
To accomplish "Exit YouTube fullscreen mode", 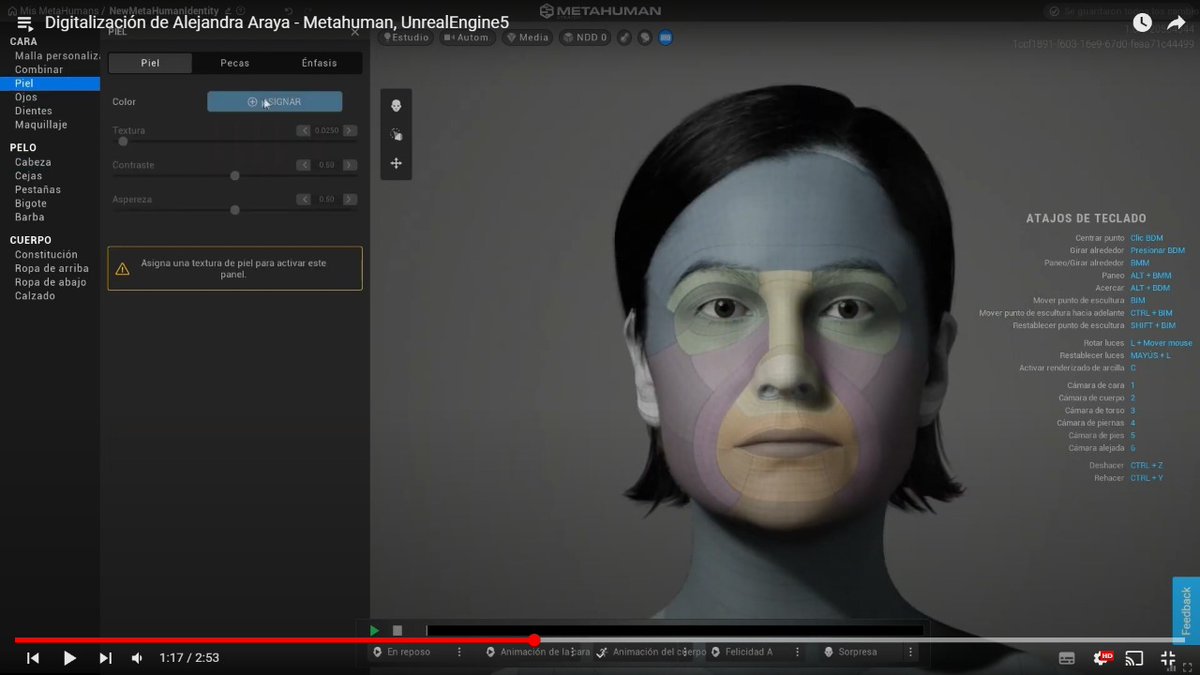I will (x=1167, y=658).
